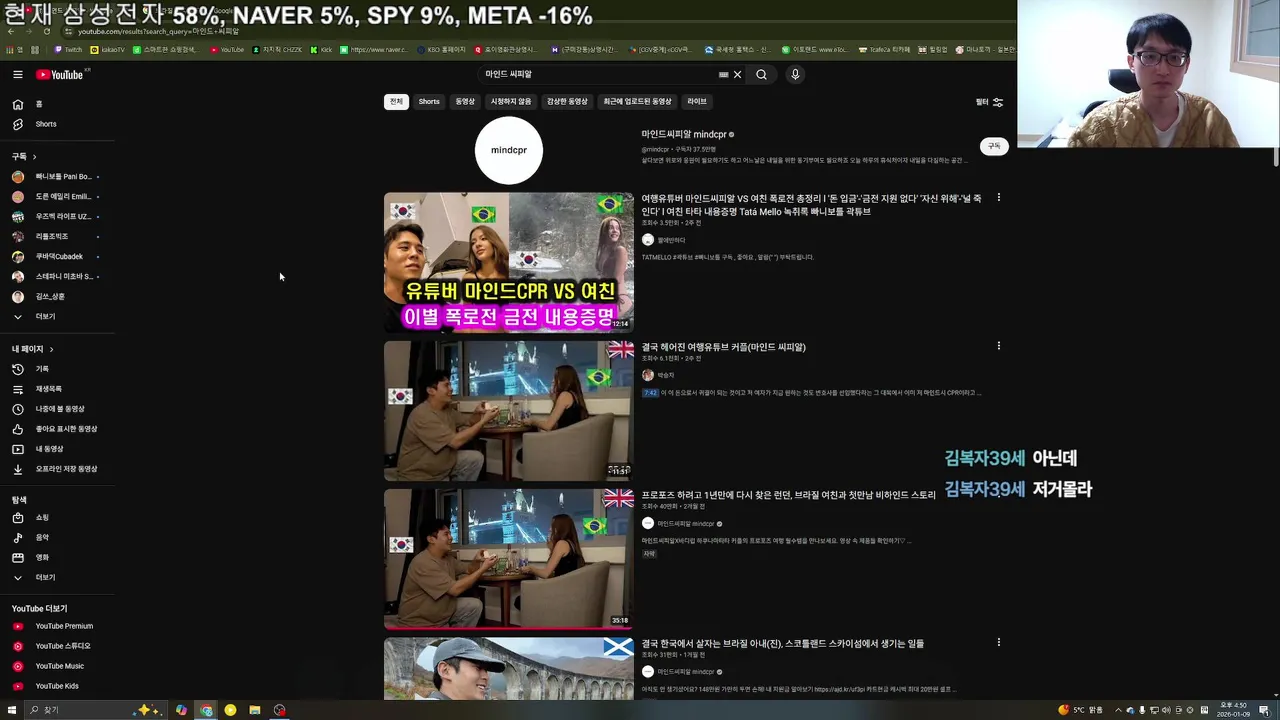Open more options for 여행유튜버 마인드씨피알 VS 여친 video

pyautogui.click(x=998, y=198)
